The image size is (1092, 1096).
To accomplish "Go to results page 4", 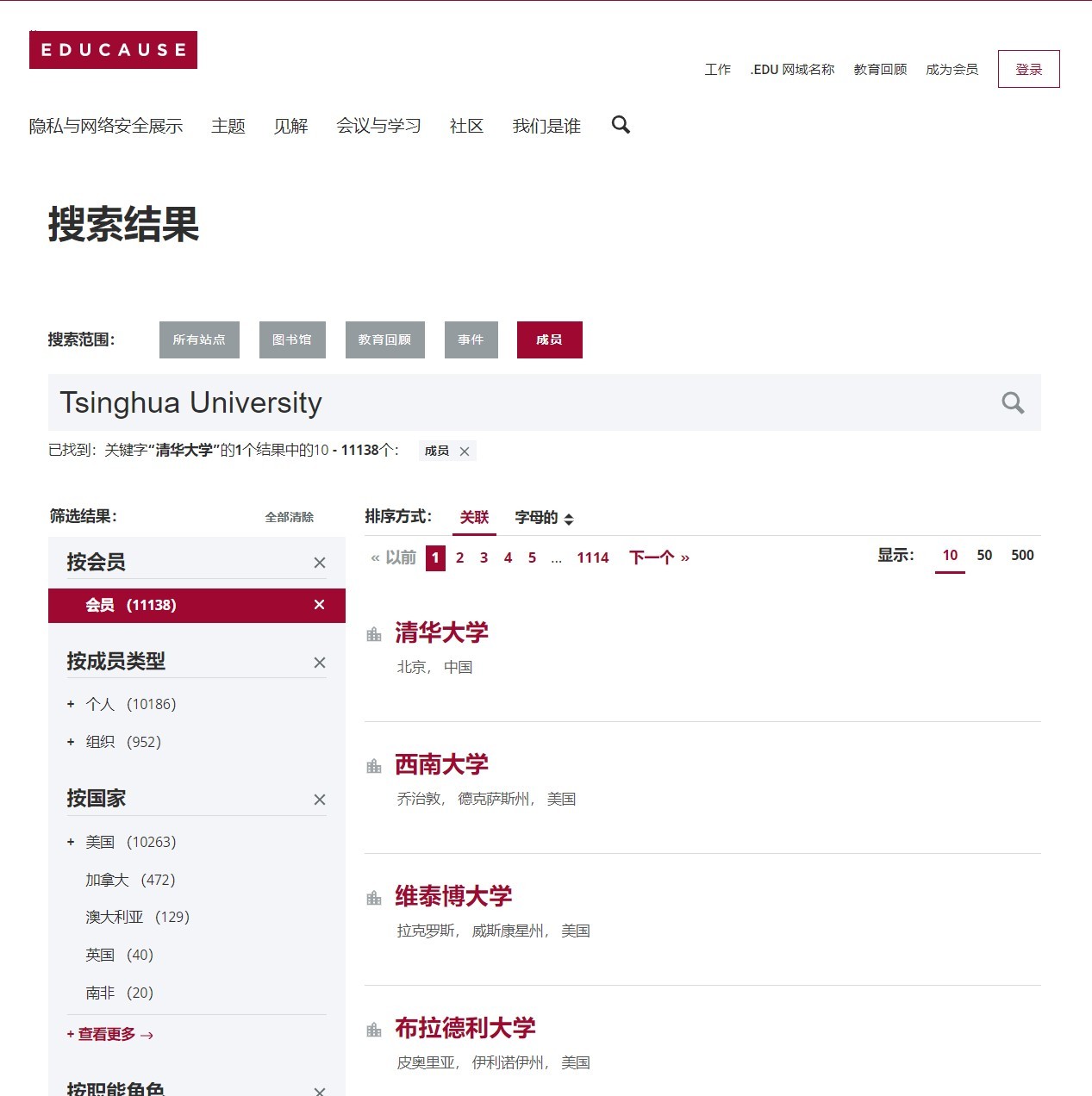I will pos(509,557).
